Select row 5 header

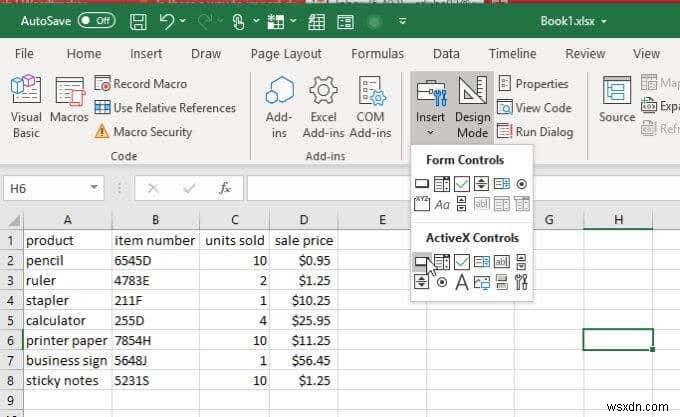click(x=11, y=320)
